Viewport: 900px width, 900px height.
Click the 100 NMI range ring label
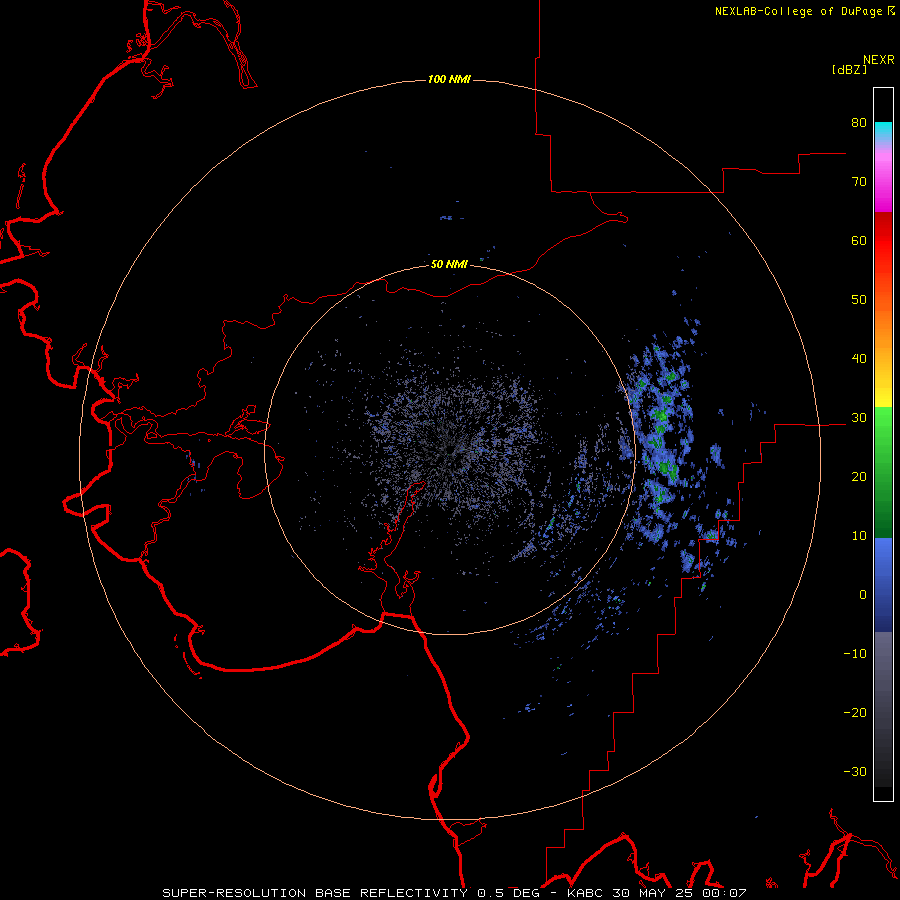449,79
